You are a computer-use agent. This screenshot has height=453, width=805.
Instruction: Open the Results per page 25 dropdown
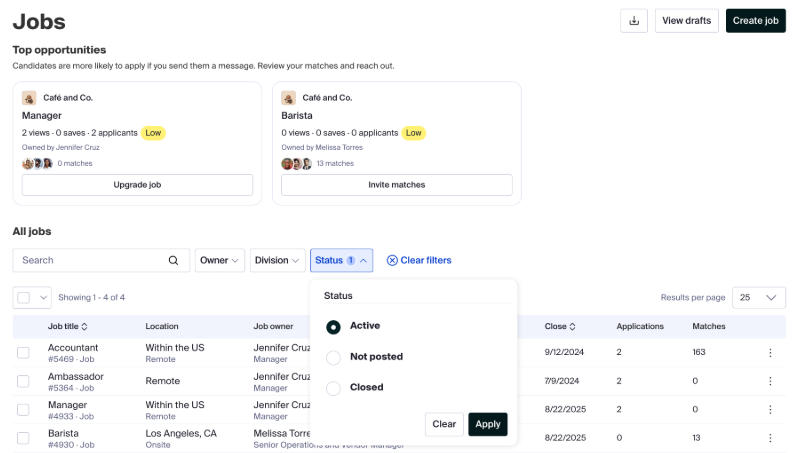point(758,297)
